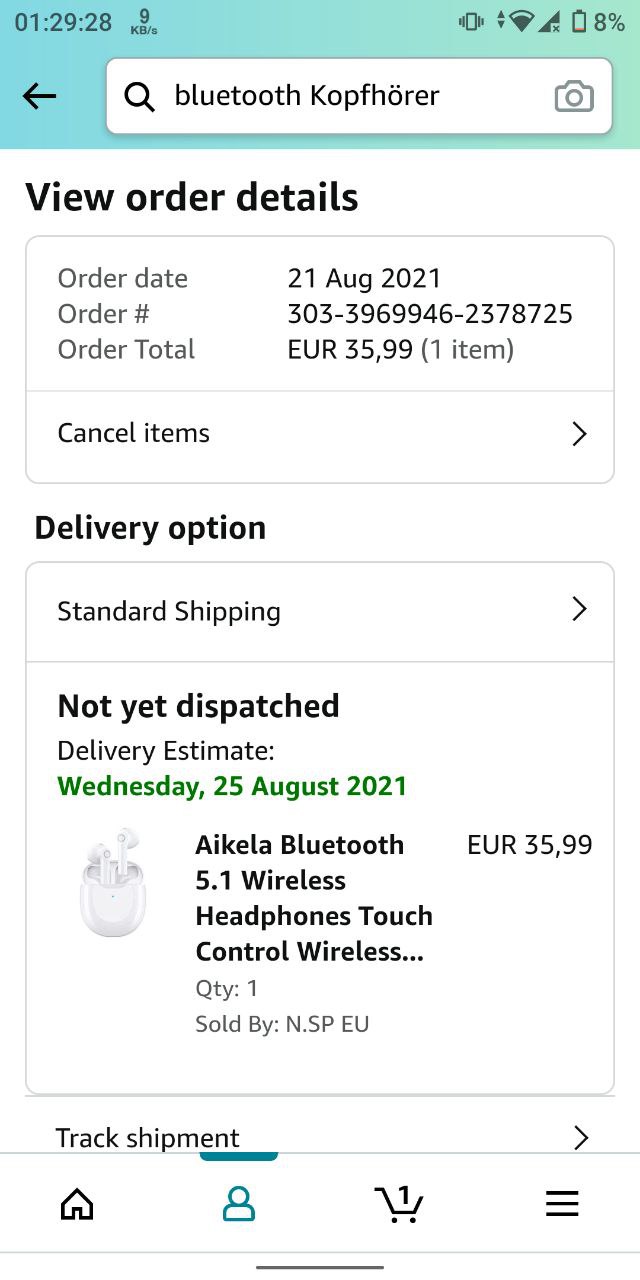Tap the battery status icon
The width and height of the screenshot is (640, 1280).
pos(579,21)
